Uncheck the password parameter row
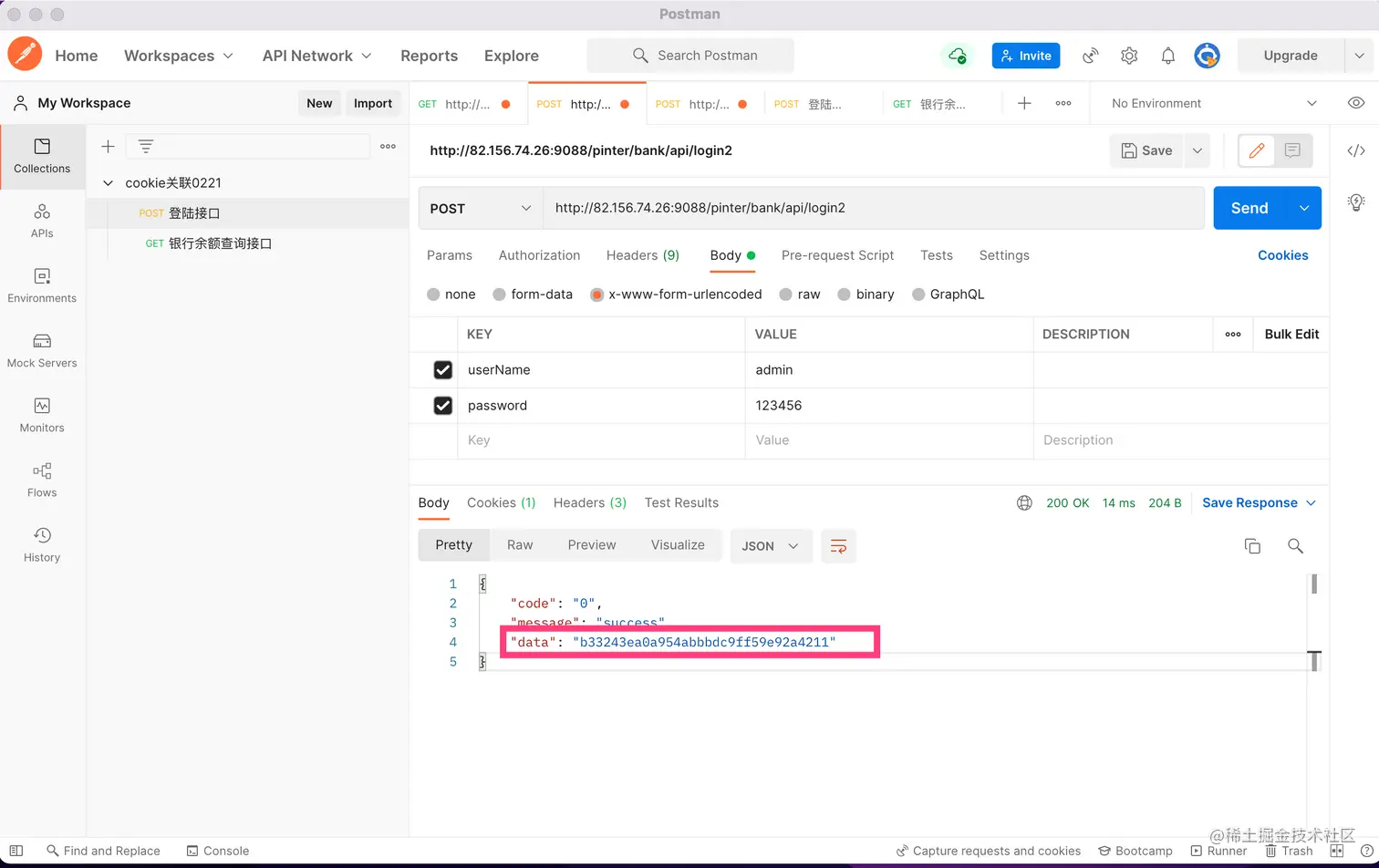The width and height of the screenshot is (1379, 868). pos(442,405)
